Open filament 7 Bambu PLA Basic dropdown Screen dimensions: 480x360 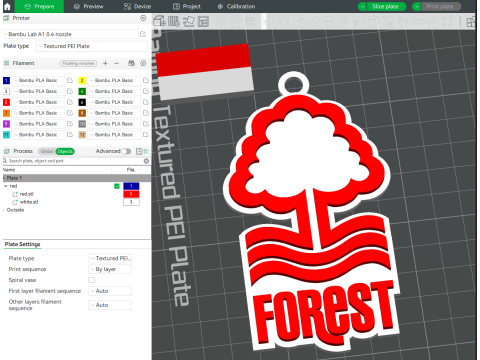38,113
